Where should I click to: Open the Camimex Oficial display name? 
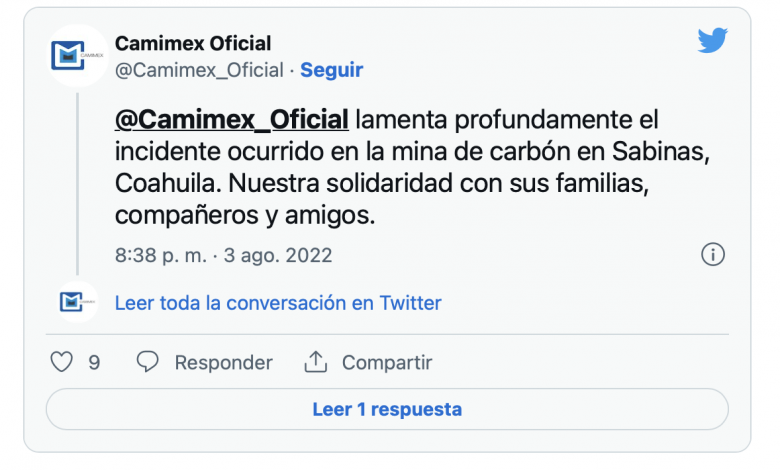[x=193, y=44]
